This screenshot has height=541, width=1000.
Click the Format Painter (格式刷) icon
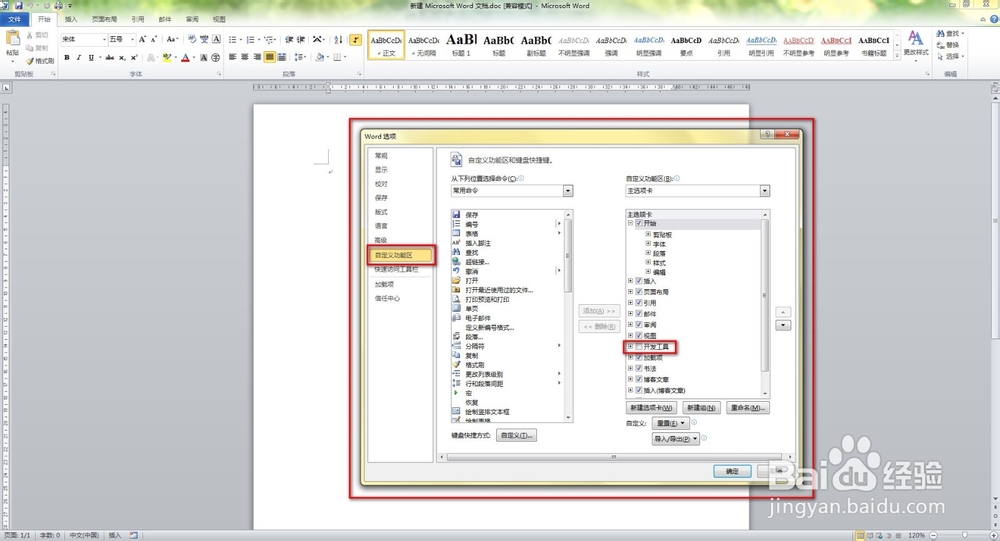tap(29, 61)
